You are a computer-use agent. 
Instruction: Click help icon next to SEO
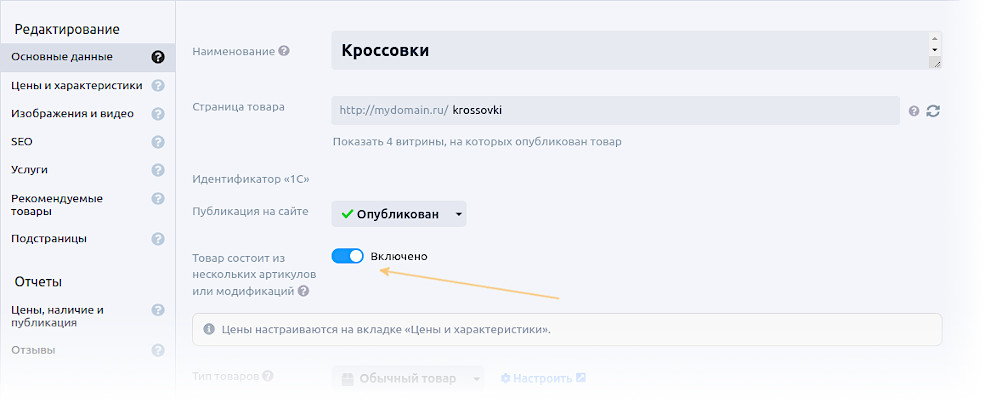pyautogui.click(x=157, y=142)
